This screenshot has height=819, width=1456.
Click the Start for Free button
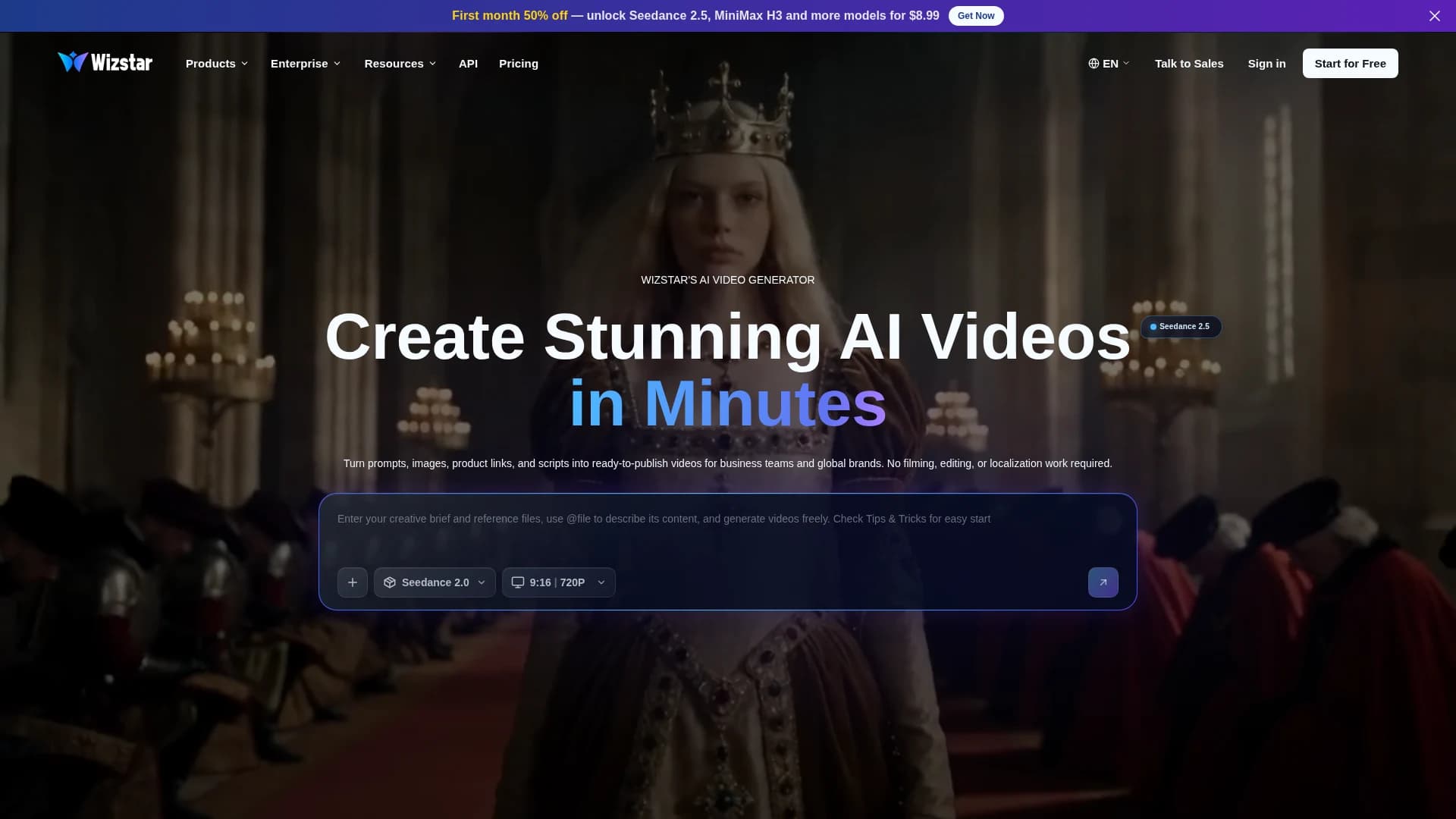click(1350, 64)
